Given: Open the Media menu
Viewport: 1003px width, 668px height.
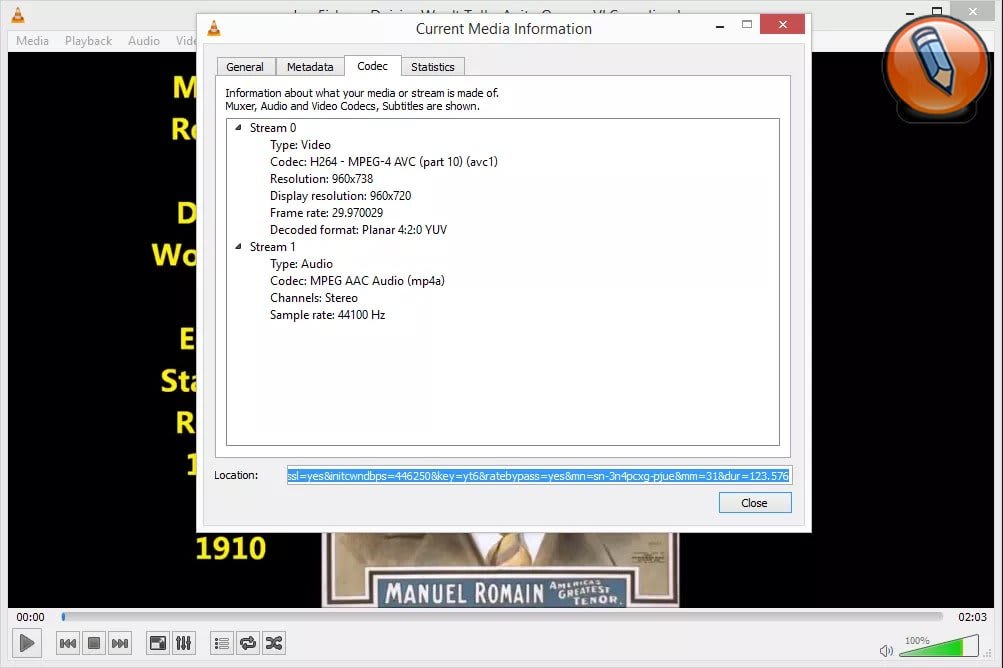Looking at the screenshot, I should 31,40.
